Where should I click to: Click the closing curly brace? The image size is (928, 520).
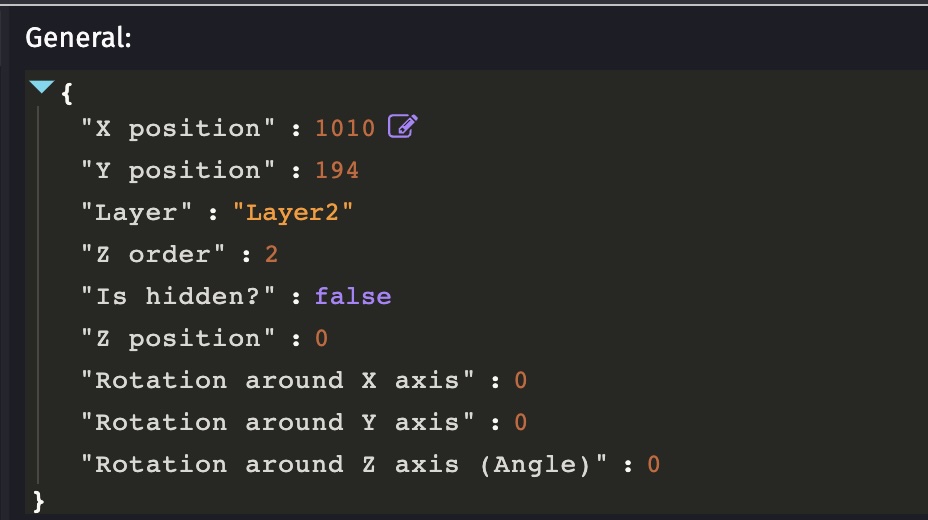pos(38,501)
